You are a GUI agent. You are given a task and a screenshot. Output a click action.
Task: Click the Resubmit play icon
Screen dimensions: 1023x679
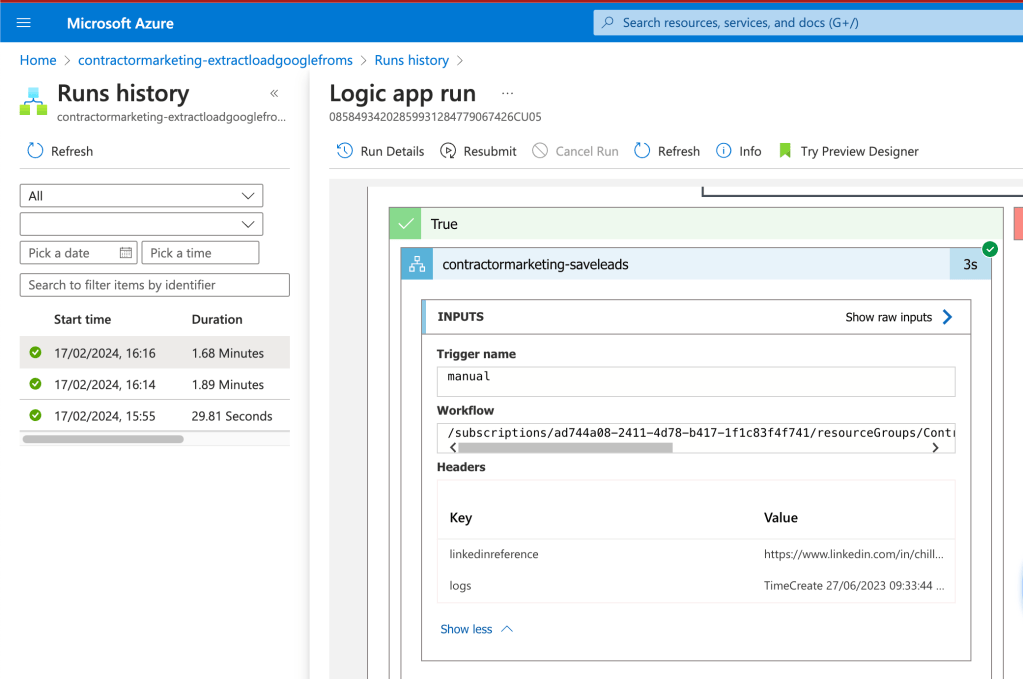tap(448, 151)
